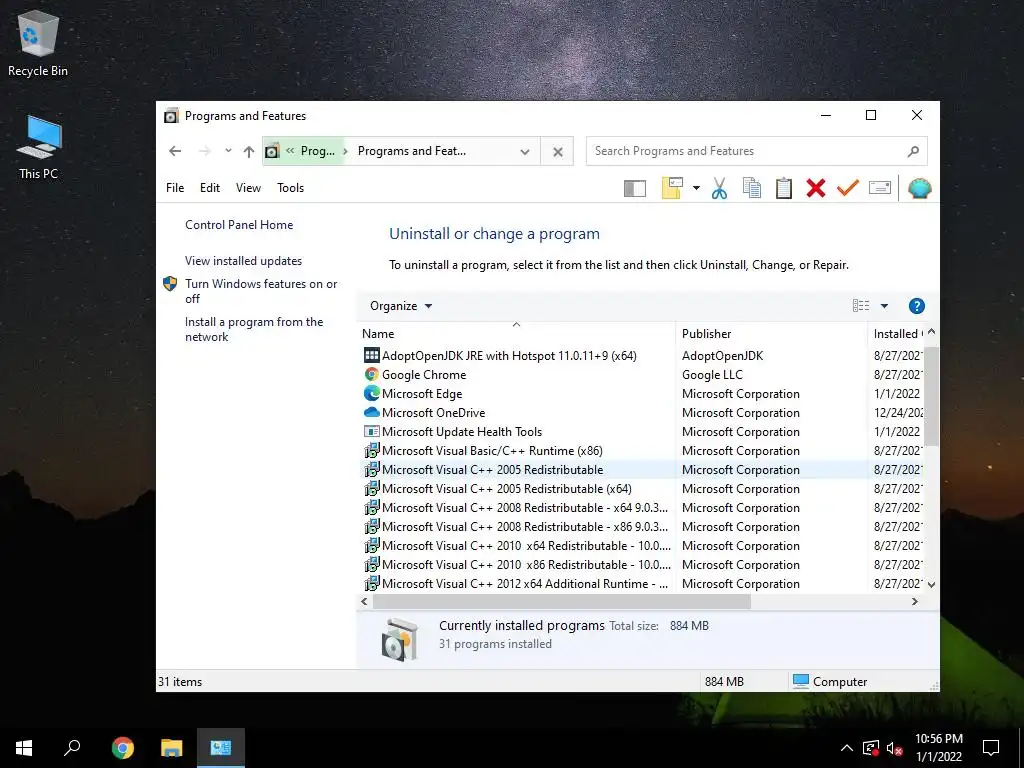The width and height of the screenshot is (1024, 768).
Task: Select Visual C++ 2010 x86 Redistributable row
Action: (526, 564)
